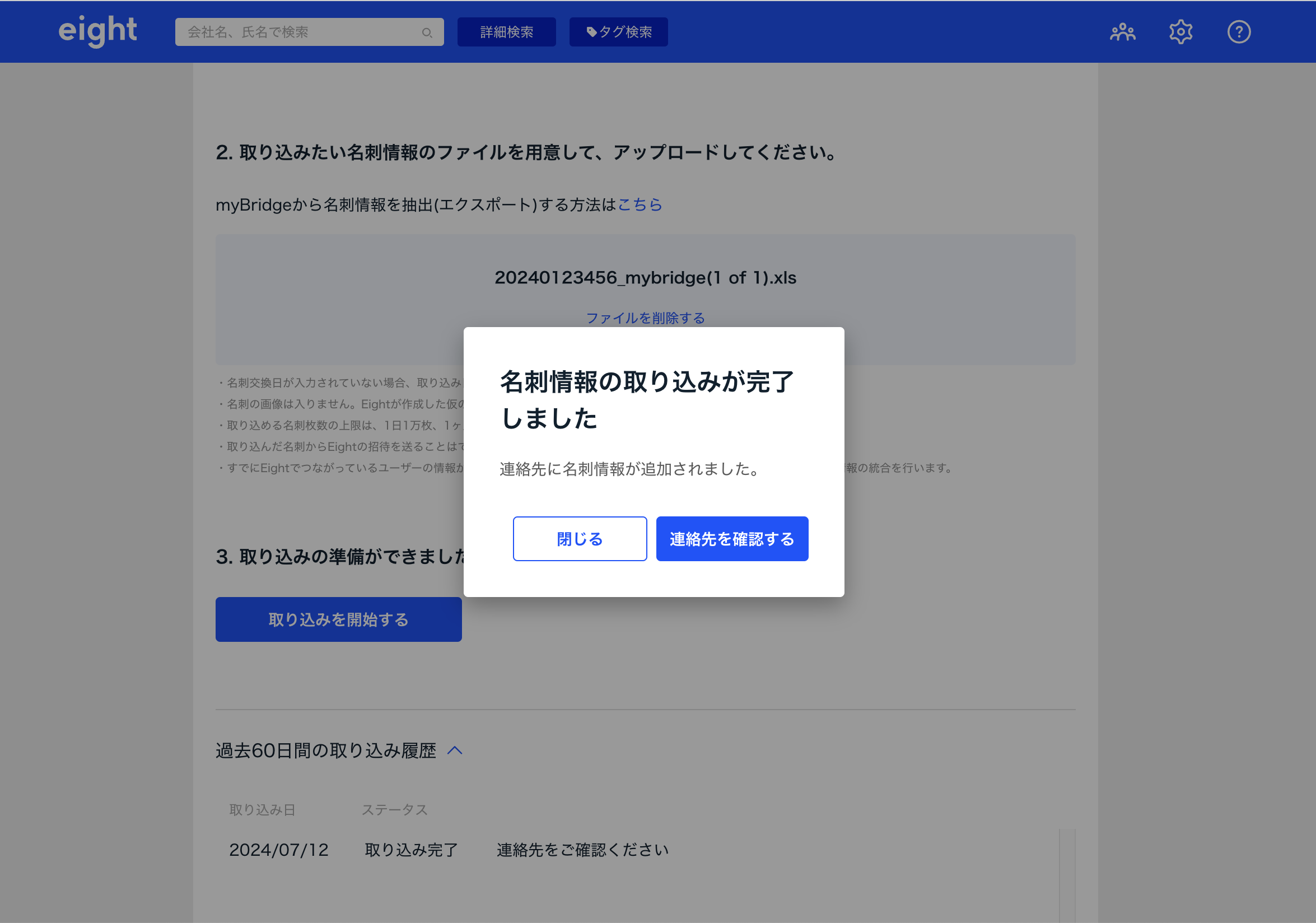The image size is (1316, 923).
Task: Open the こちら export instructions link
Action: click(x=640, y=204)
